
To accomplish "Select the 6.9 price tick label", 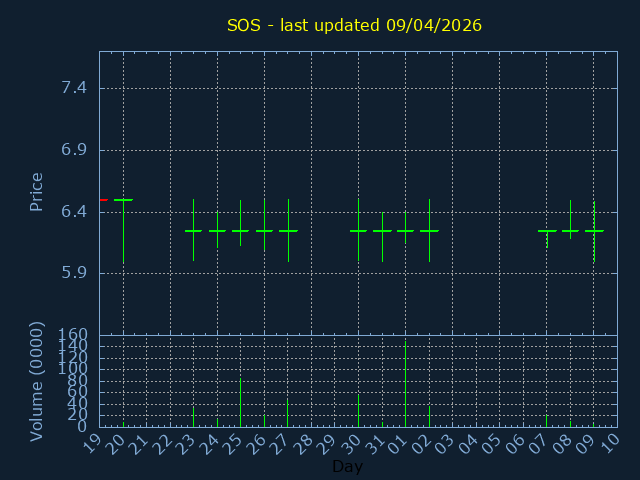I will pyautogui.click(x=74, y=150).
